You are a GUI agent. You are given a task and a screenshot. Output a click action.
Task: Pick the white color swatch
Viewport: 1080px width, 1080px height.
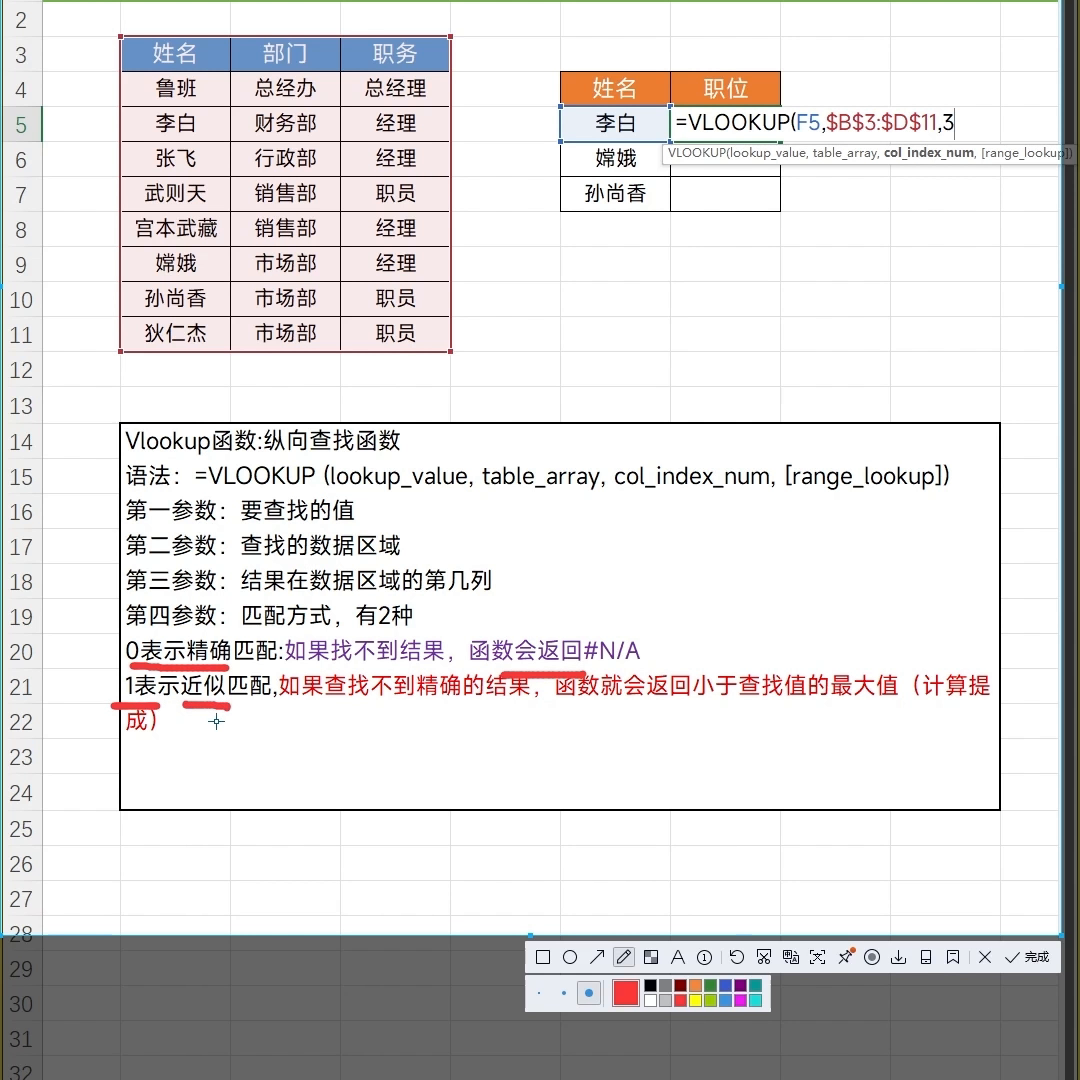click(650, 1001)
